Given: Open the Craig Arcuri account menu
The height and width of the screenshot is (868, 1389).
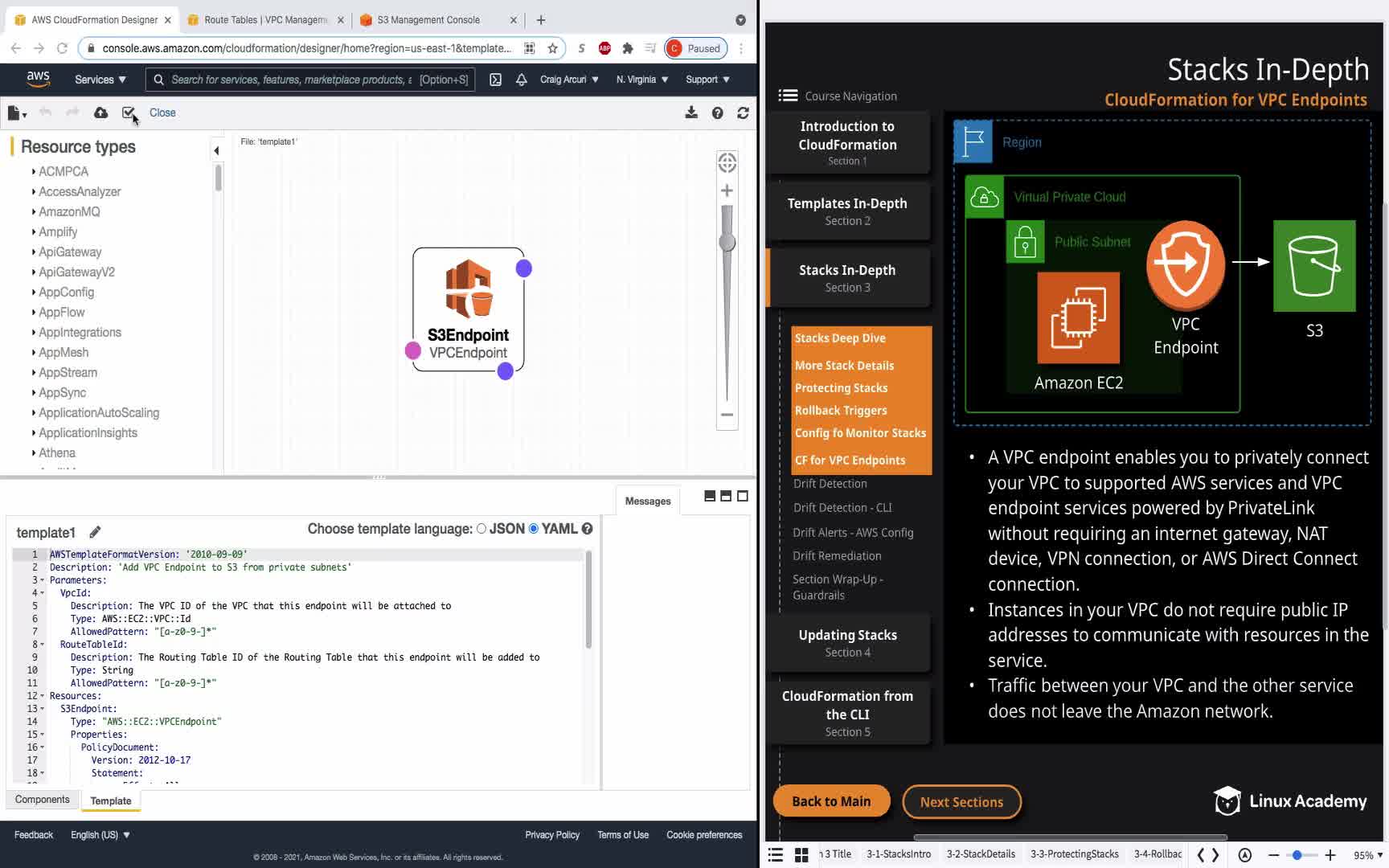Looking at the screenshot, I should (569, 80).
